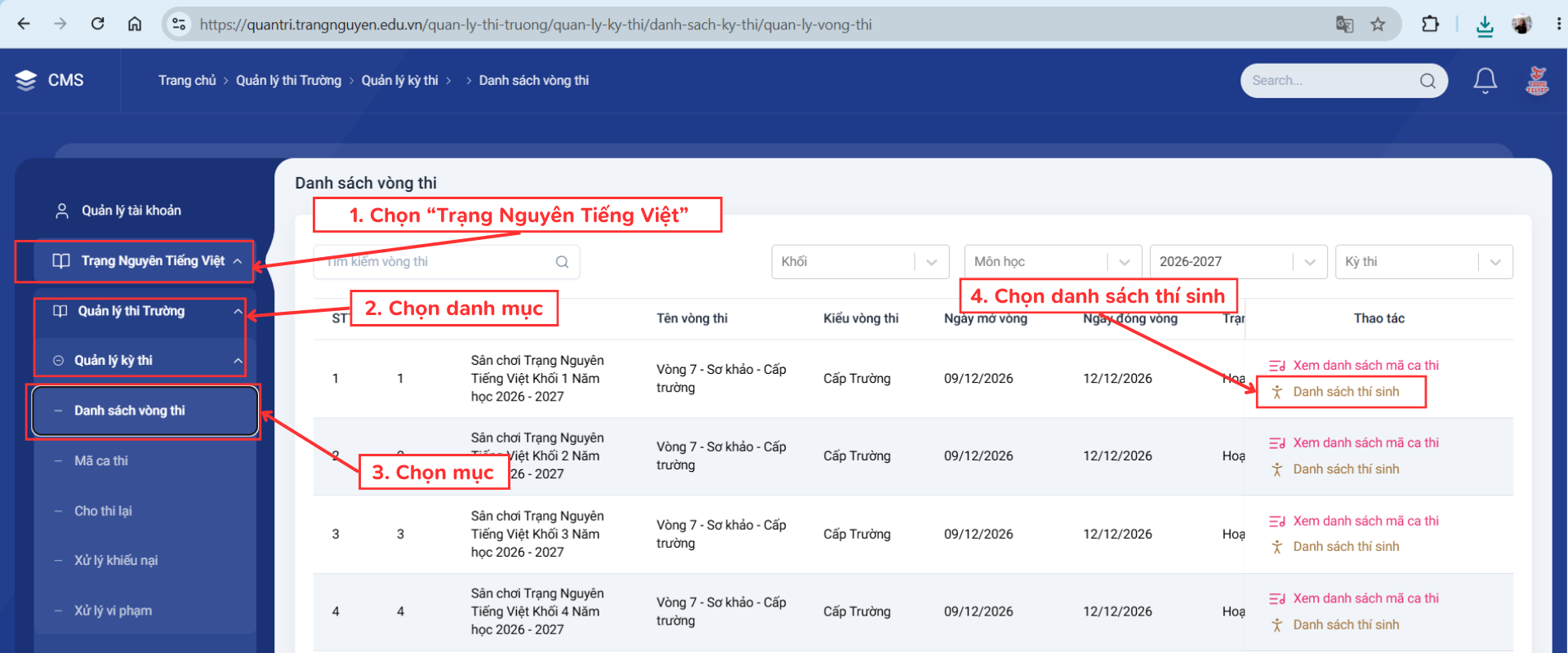Click Sân chơi Trạng Nguyên Tiếng Việt Khối 1 cell
Viewport: 1568px width, 653px height.
[x=537, y=379]
